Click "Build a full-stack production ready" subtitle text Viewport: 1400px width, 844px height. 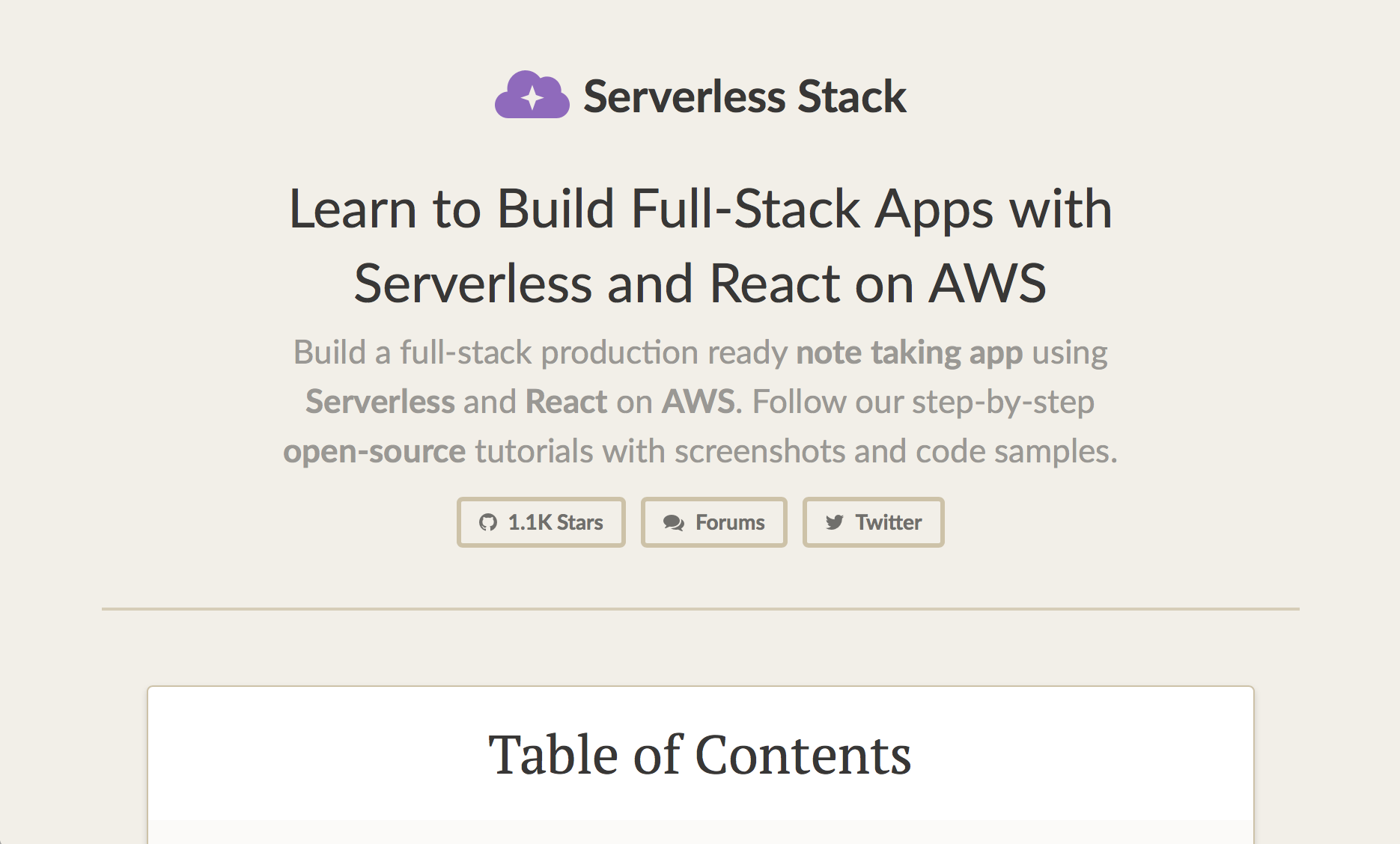[540, 352]
